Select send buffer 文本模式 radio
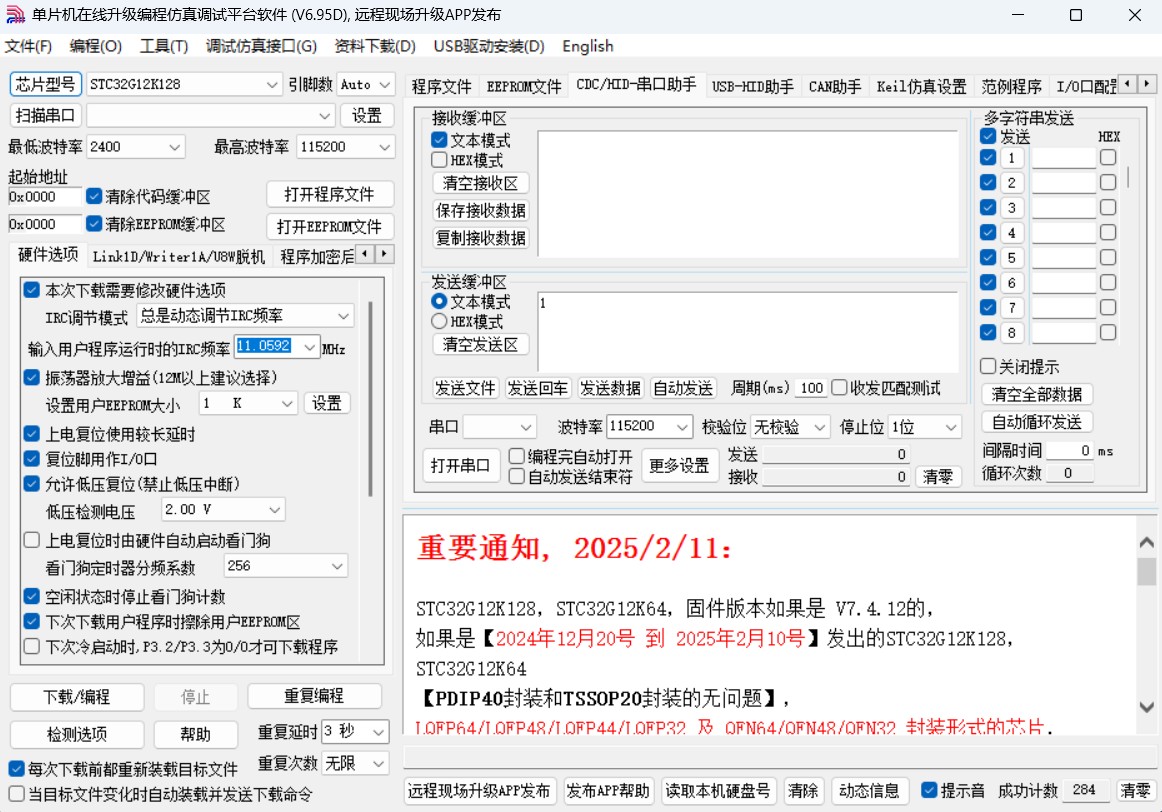1162x812 pixels. click(x=439, y=302)
